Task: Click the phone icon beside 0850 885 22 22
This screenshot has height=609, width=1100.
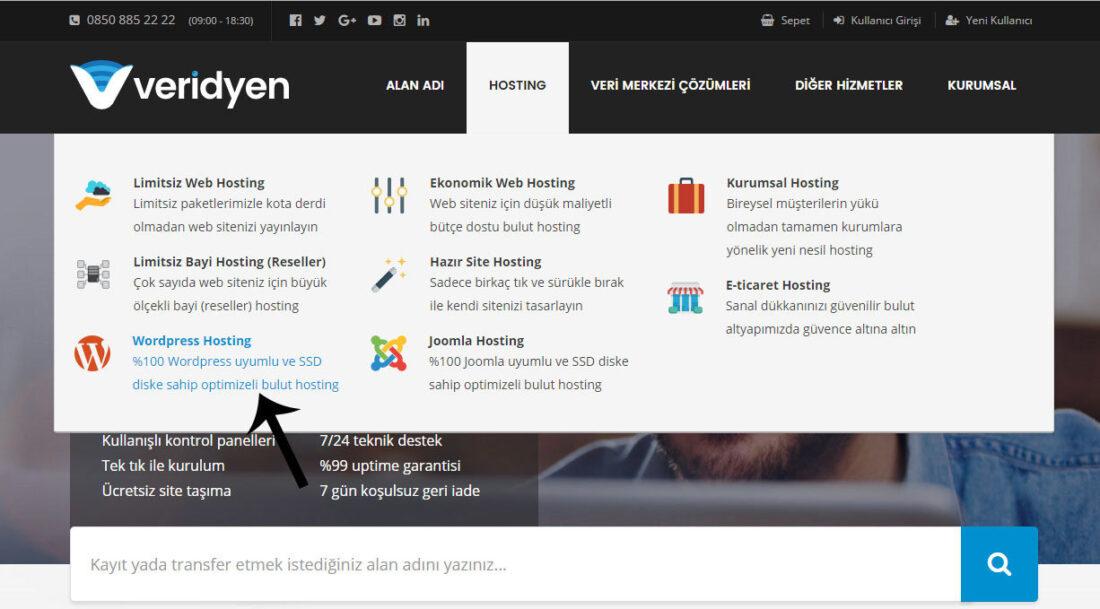Action: click(x=74, y=20)
